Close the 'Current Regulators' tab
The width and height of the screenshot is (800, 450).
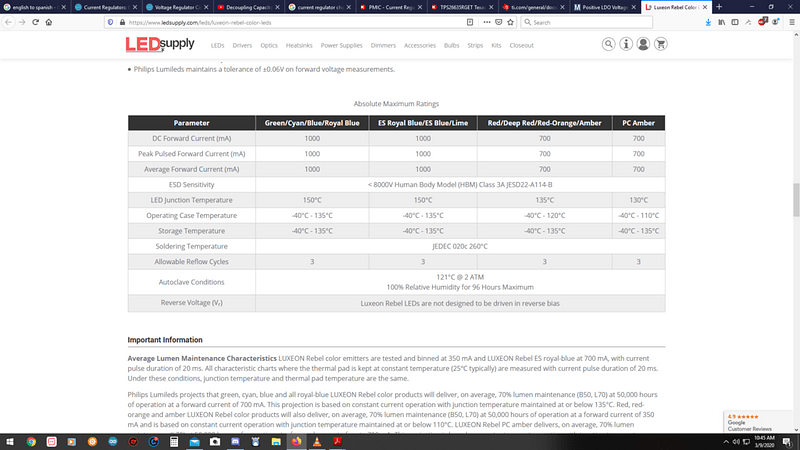(135, 7)
